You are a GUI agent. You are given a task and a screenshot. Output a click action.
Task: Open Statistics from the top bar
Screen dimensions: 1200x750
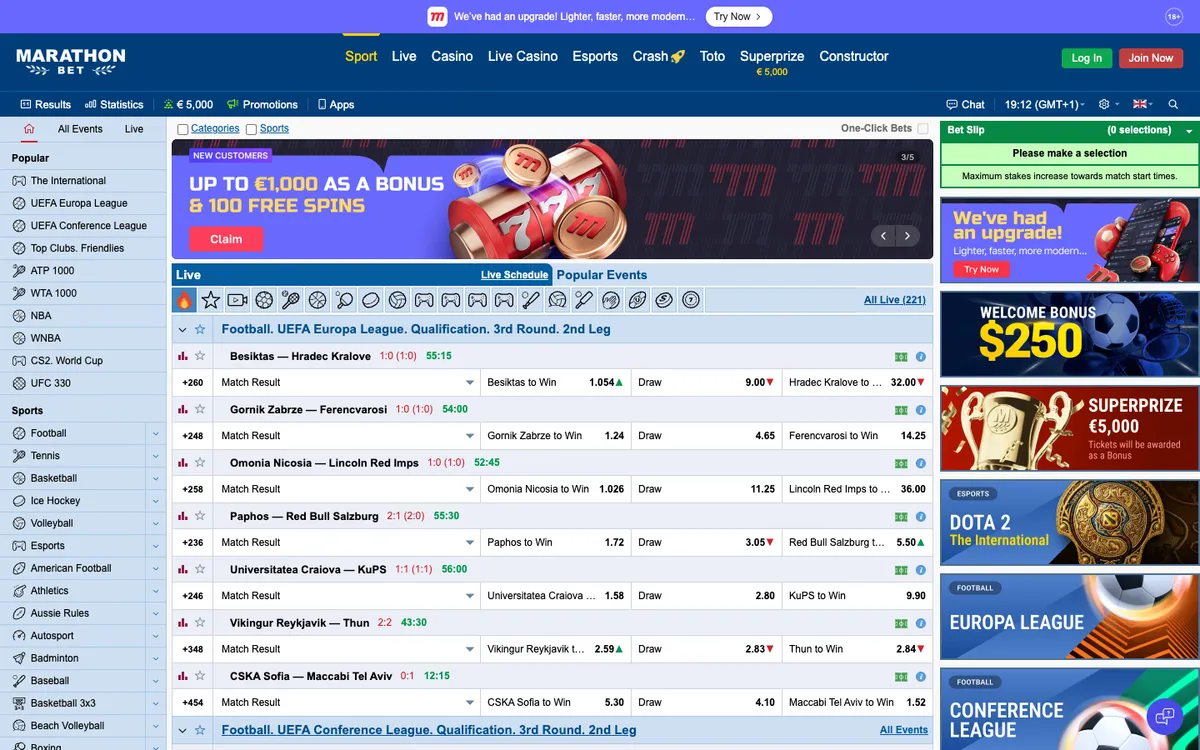coord(114,104)
